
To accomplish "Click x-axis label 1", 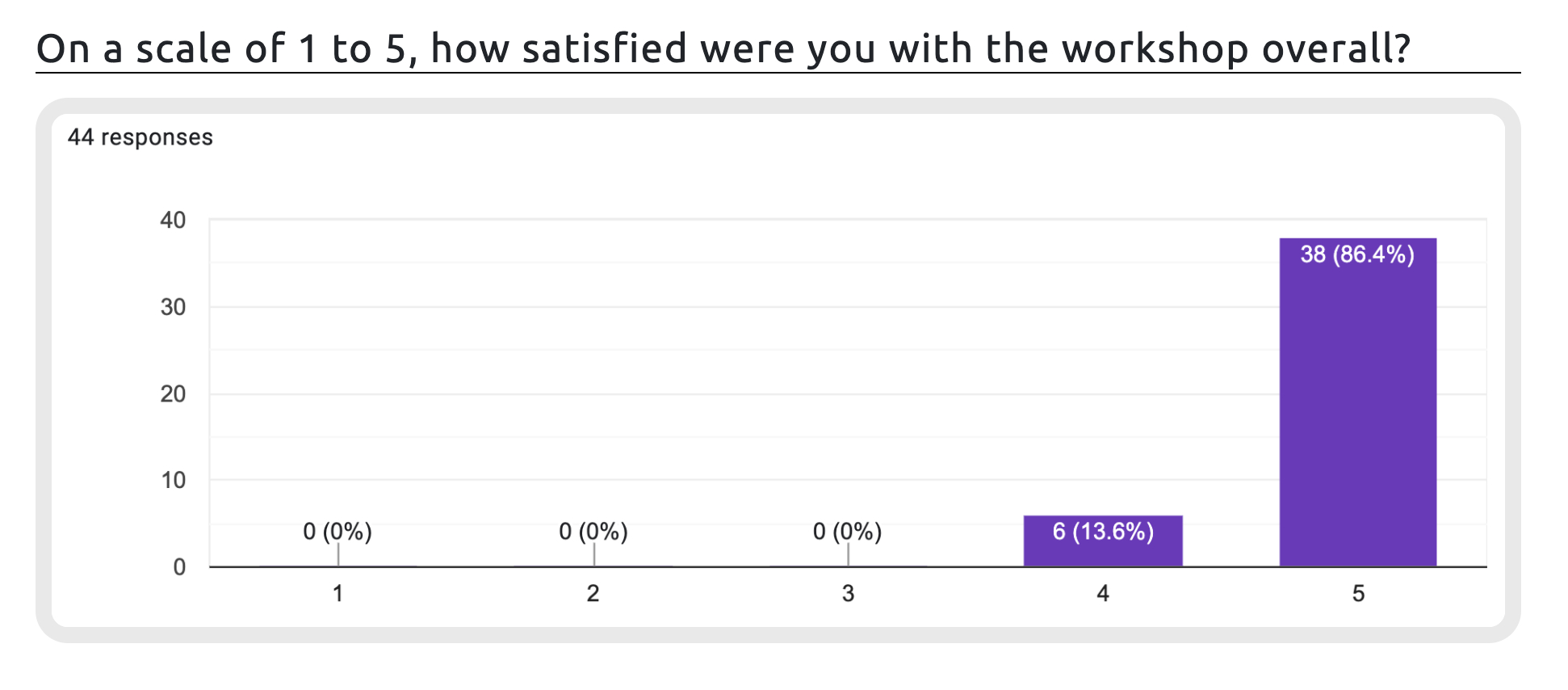I will [x=337, y=594].
